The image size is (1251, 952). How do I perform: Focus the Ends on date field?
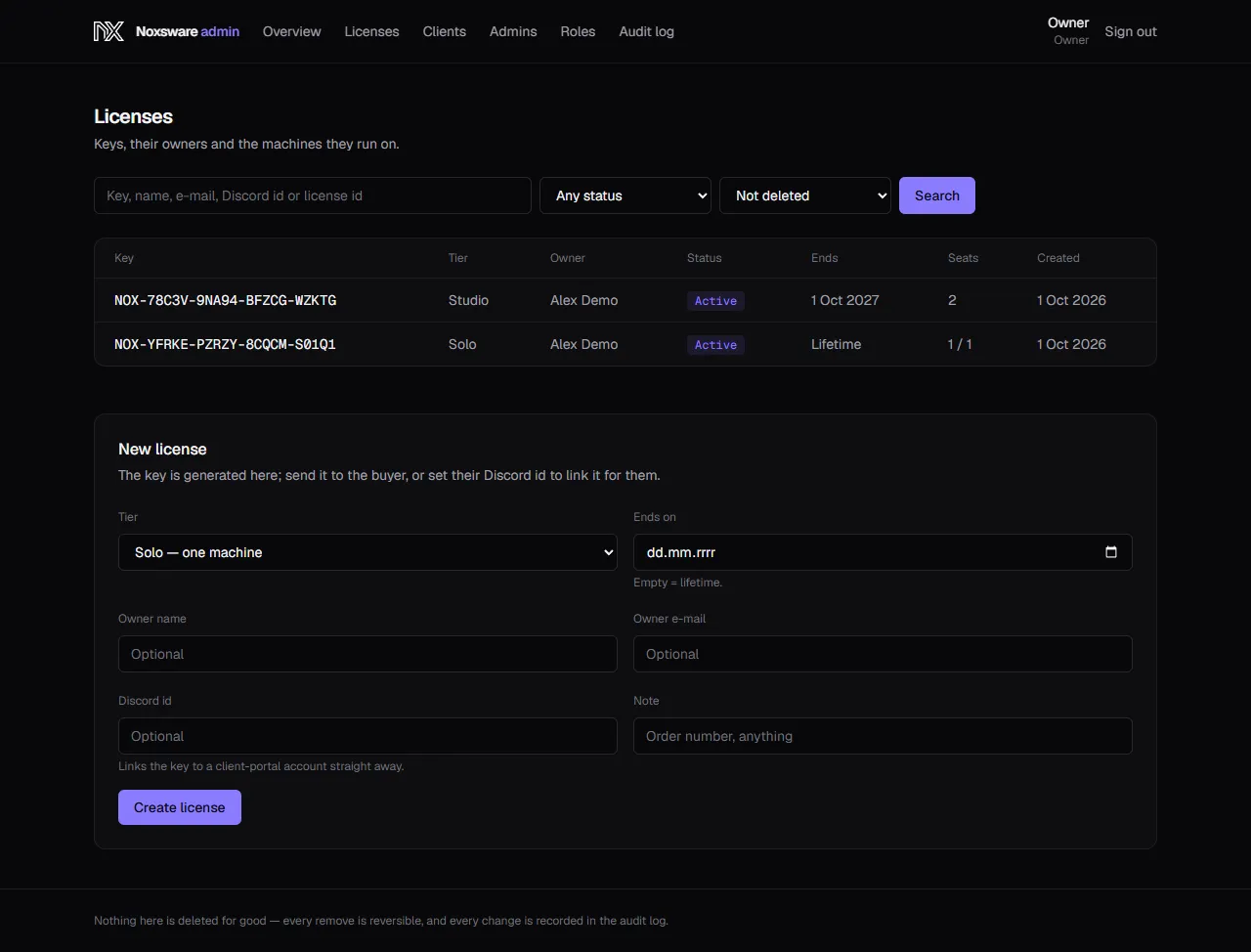point(883,552)
